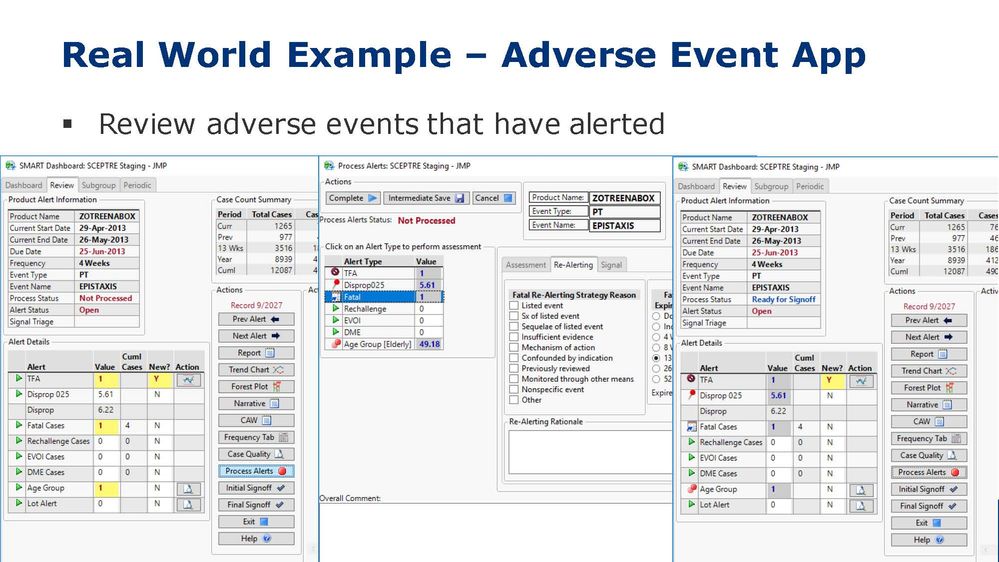
Task: Click DME Cases triangle icon, Not Processed dashboard
Action: 18,472
